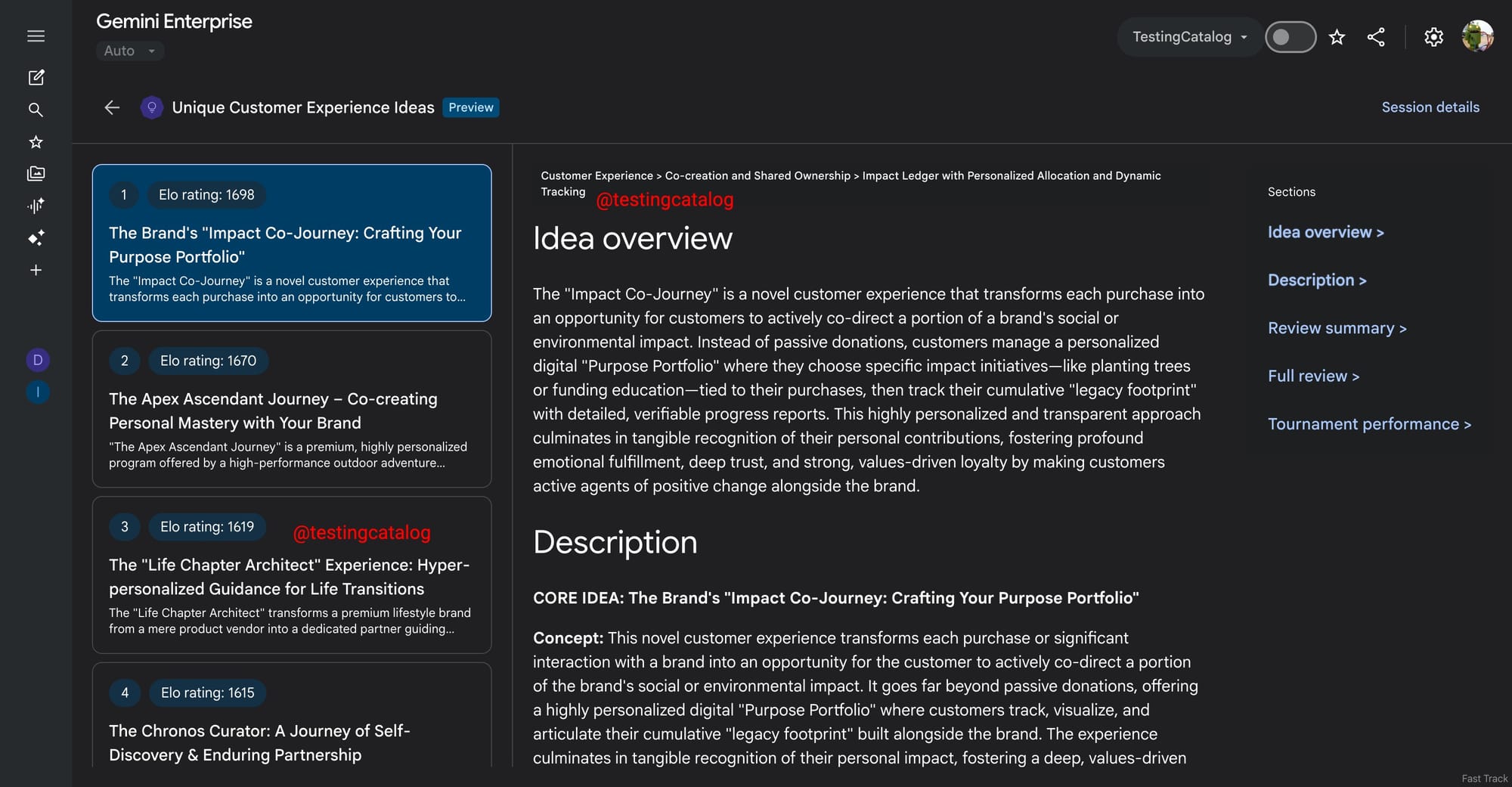Image resolution: width=1512 pixels, height=787 pixels.
Task: Start a new chat with compose icon
Action: (36, 77)
